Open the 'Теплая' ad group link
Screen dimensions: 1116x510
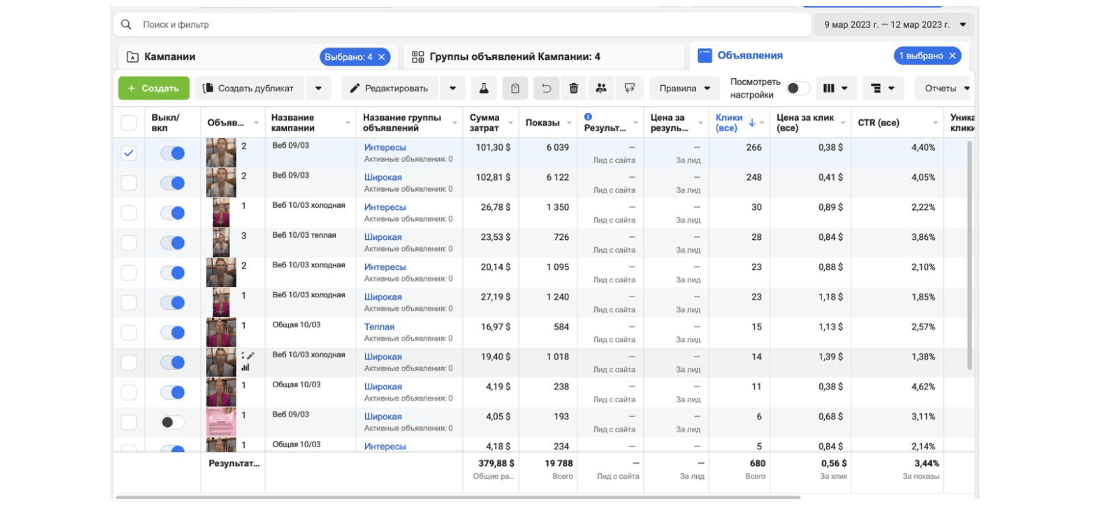pyautogui.click(x=379, y=327)
